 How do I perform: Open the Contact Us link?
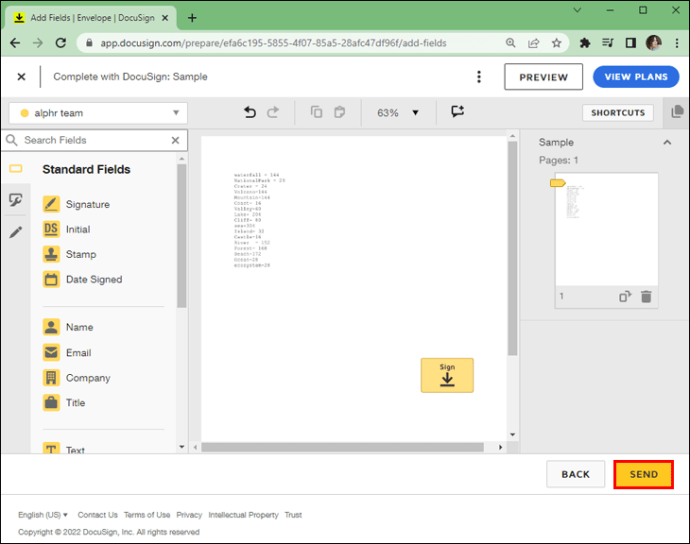tap(98, 515)
